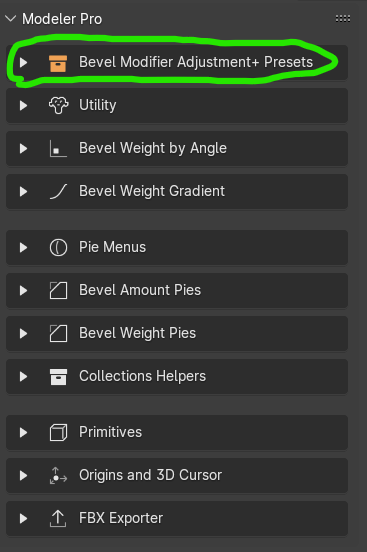
Task: Click the Bevel Weight by Angle icon
Action: (58, 148)
